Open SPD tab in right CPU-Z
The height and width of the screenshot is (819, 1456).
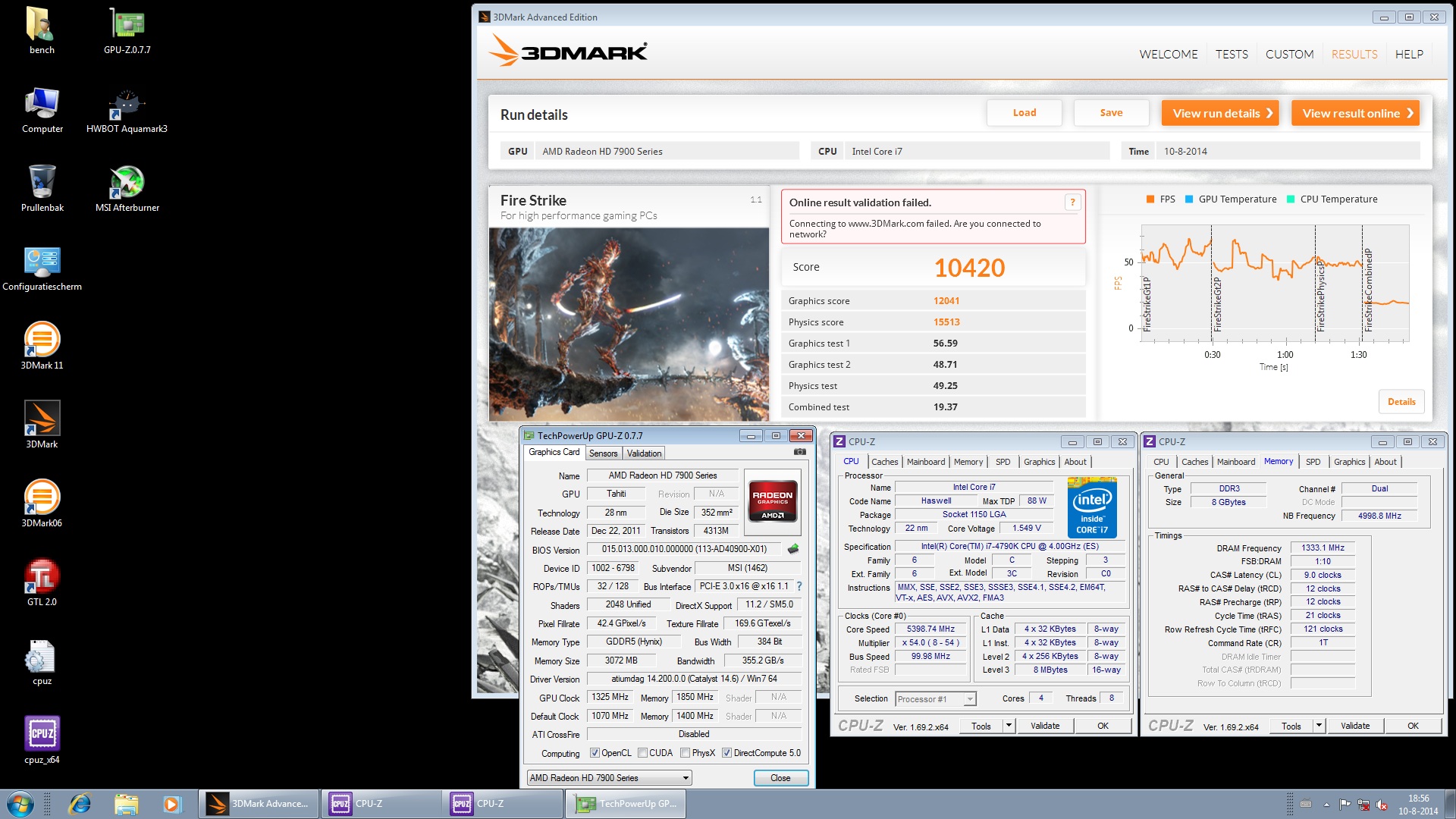tap(1313, 462)
